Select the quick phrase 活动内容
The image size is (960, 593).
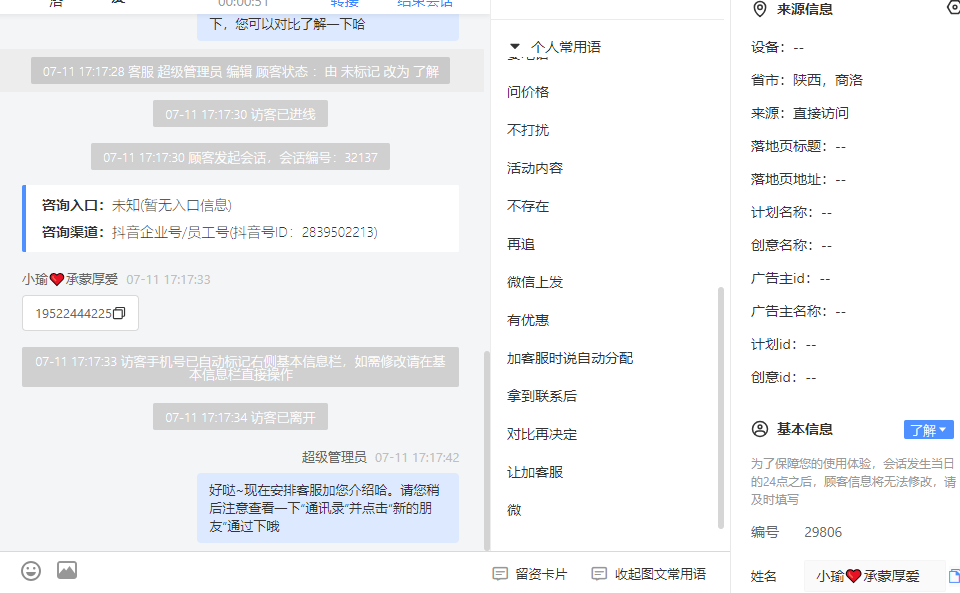tap(534, 168)
